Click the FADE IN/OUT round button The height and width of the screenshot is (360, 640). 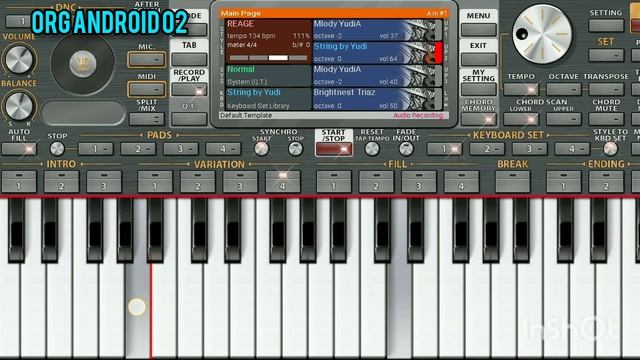pyautogui.click(x=406, y=149)
